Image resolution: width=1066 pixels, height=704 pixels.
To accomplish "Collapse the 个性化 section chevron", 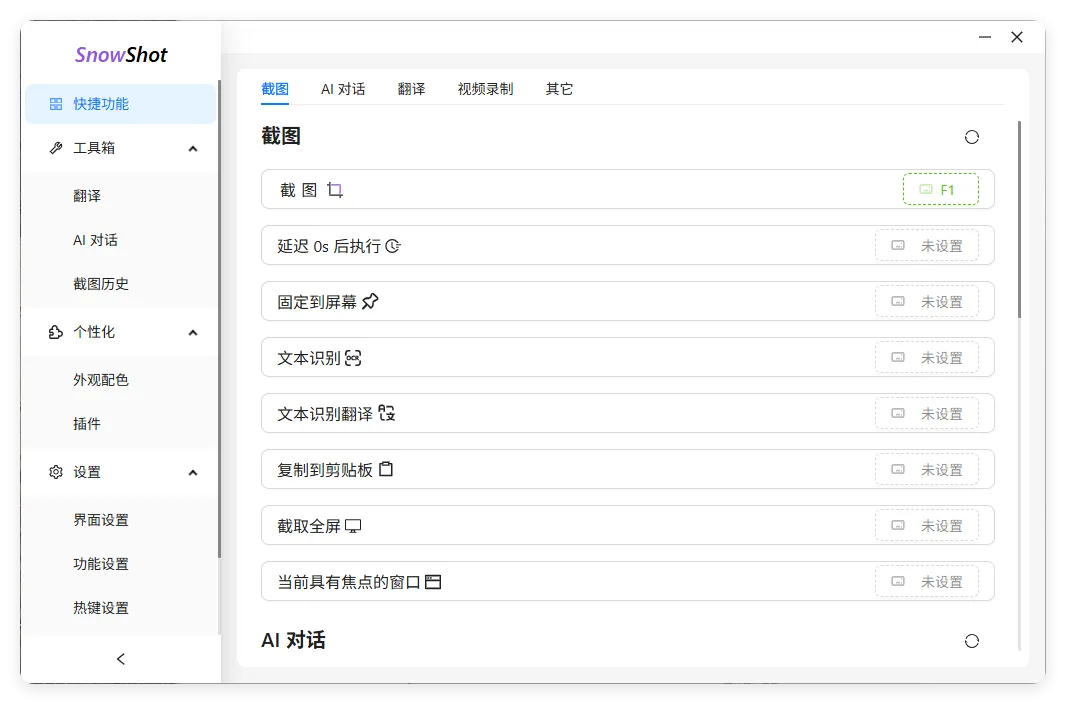I will pos(192,331).
